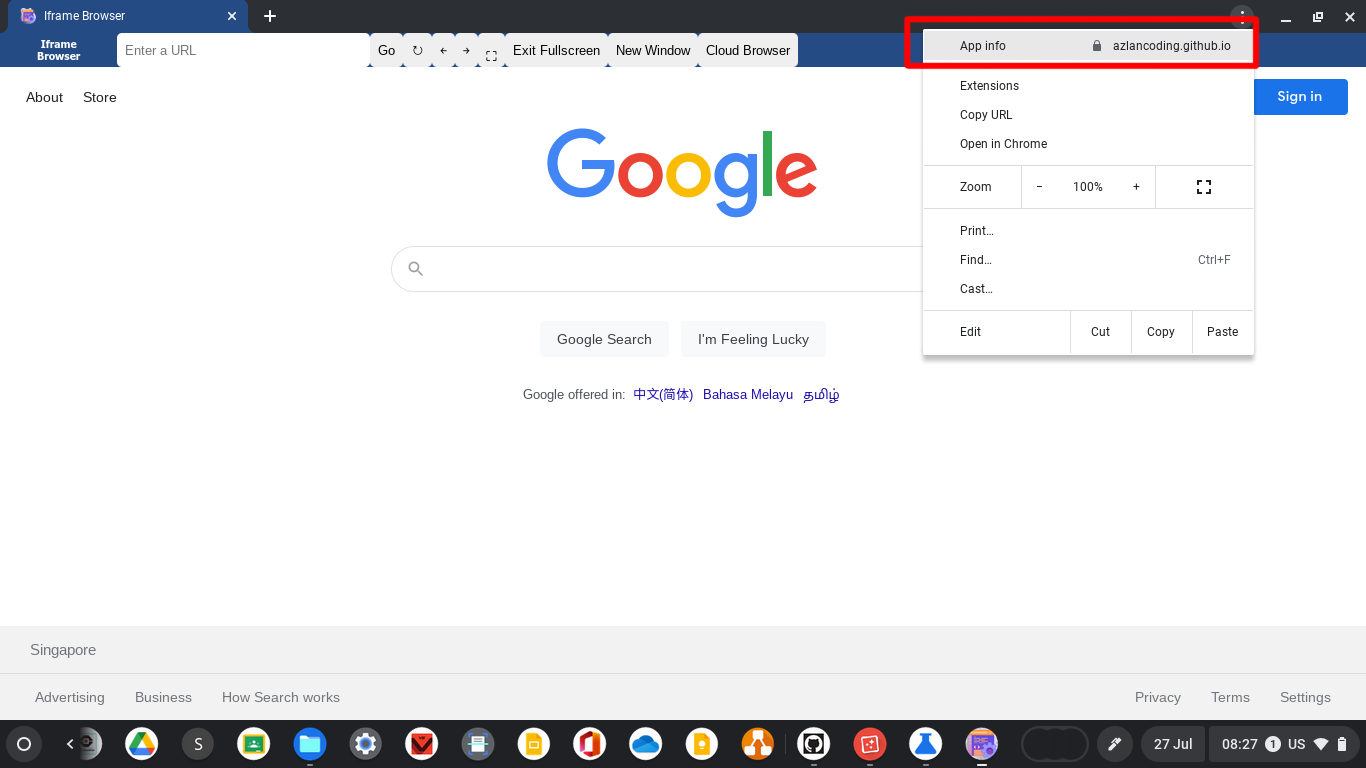Open the Settings footer link
Screen dimensions: 1366x768
coord(1305,697)
